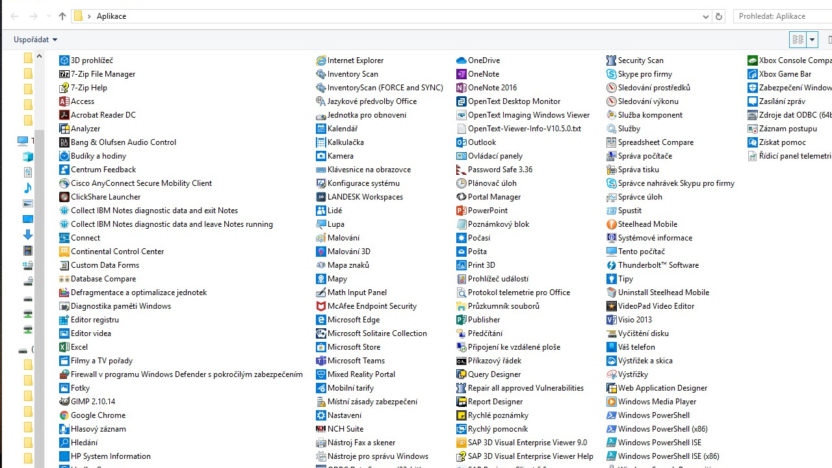Click the Thunderbolt Software icon
Screen dimensions: 832x468
611,265
